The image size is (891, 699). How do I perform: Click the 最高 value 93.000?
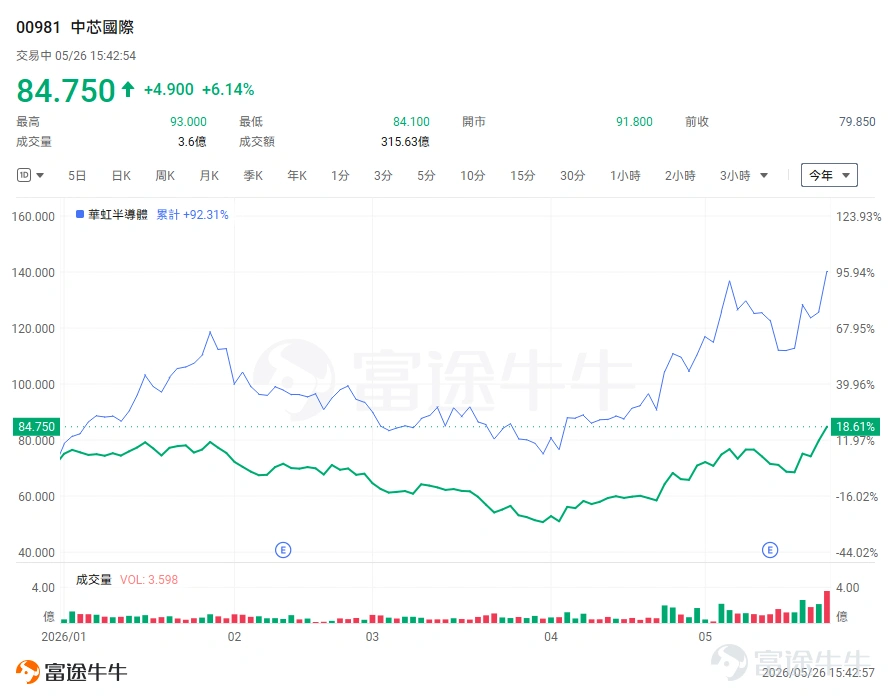pos(188,122)
